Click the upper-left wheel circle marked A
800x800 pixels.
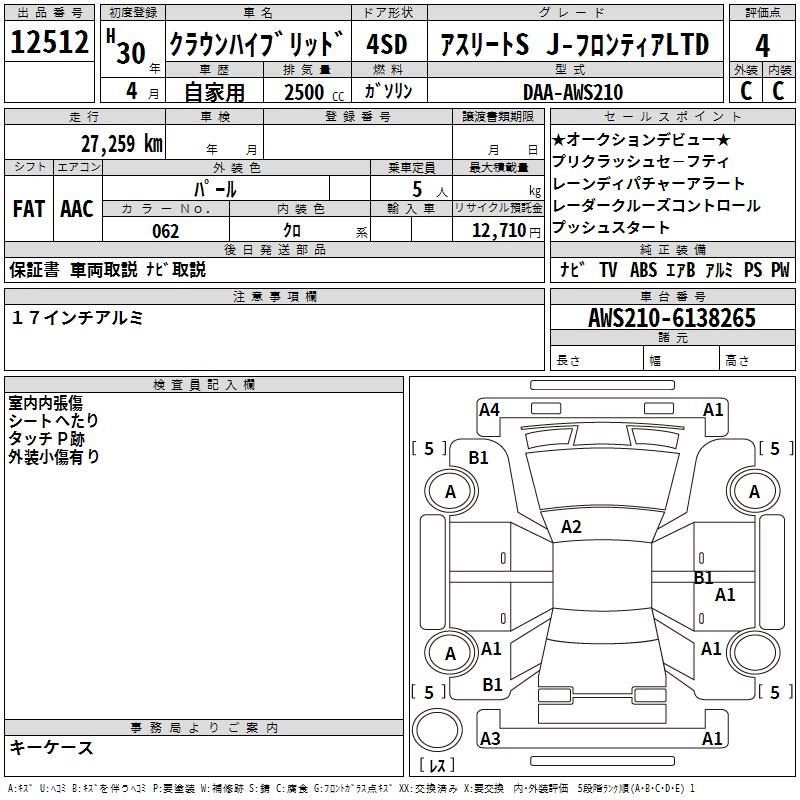450,491
